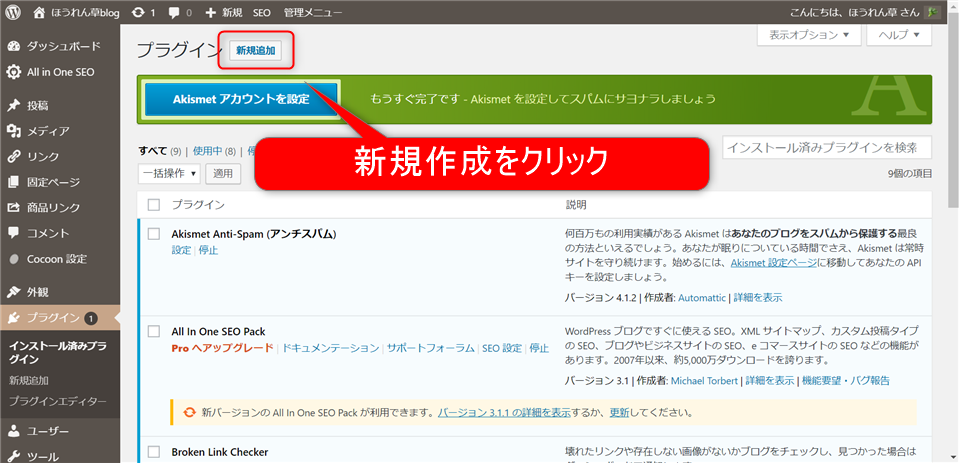Click the 投稿 pin icon
Viewport: 959px width, 463px height.
[x=13, y=106]
